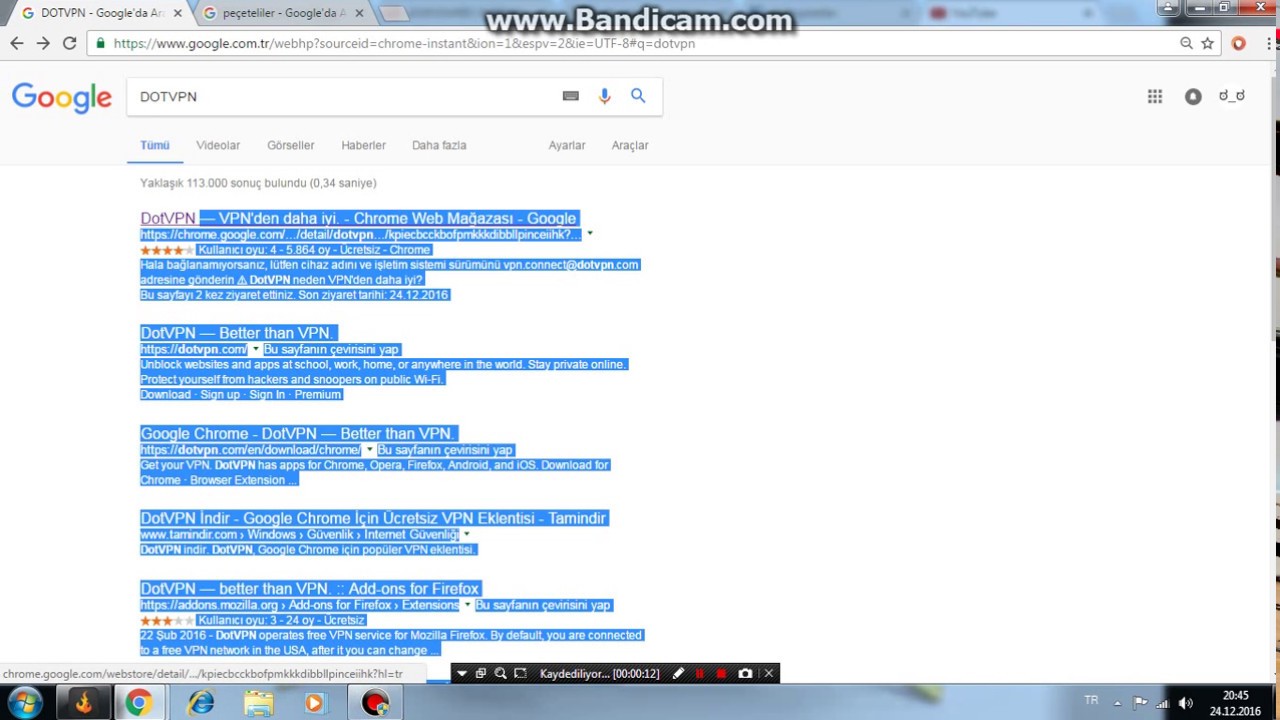Open the Bandicam bar dropdown arrow
This screenshot has width=1280, height=720.
[461, 673]
